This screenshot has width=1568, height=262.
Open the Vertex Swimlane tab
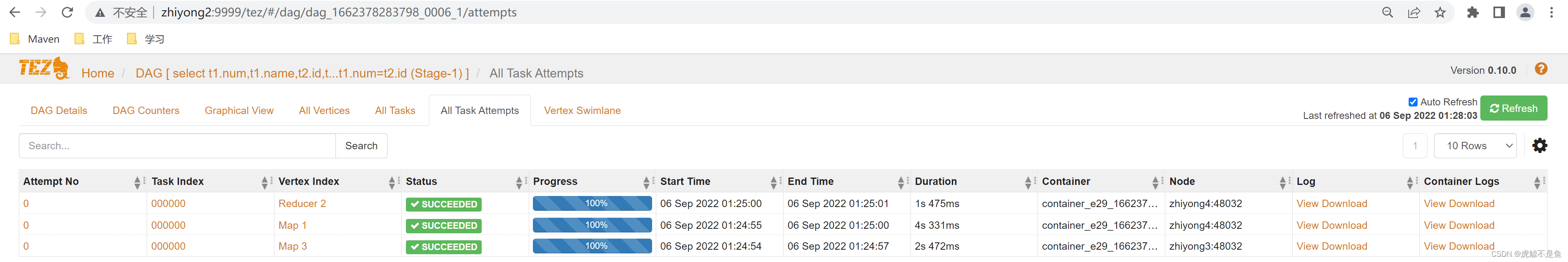(582, 110)
